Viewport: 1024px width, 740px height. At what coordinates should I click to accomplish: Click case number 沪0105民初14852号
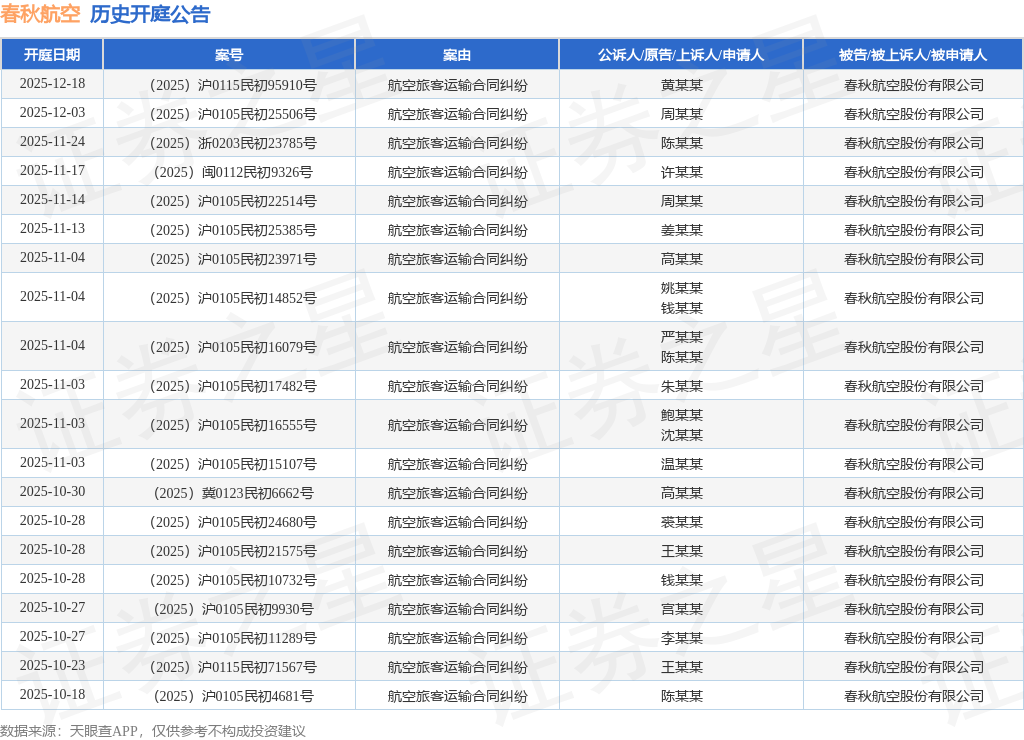point(233,298)
